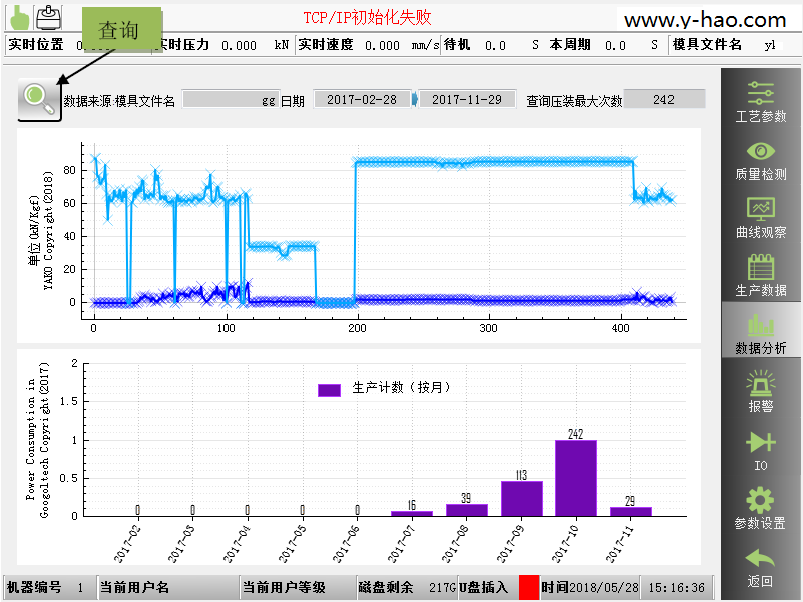The height and width of the screenshot is (602, 803).
Task: Open 参数设置 gear settings
Action: coord(760,507)
